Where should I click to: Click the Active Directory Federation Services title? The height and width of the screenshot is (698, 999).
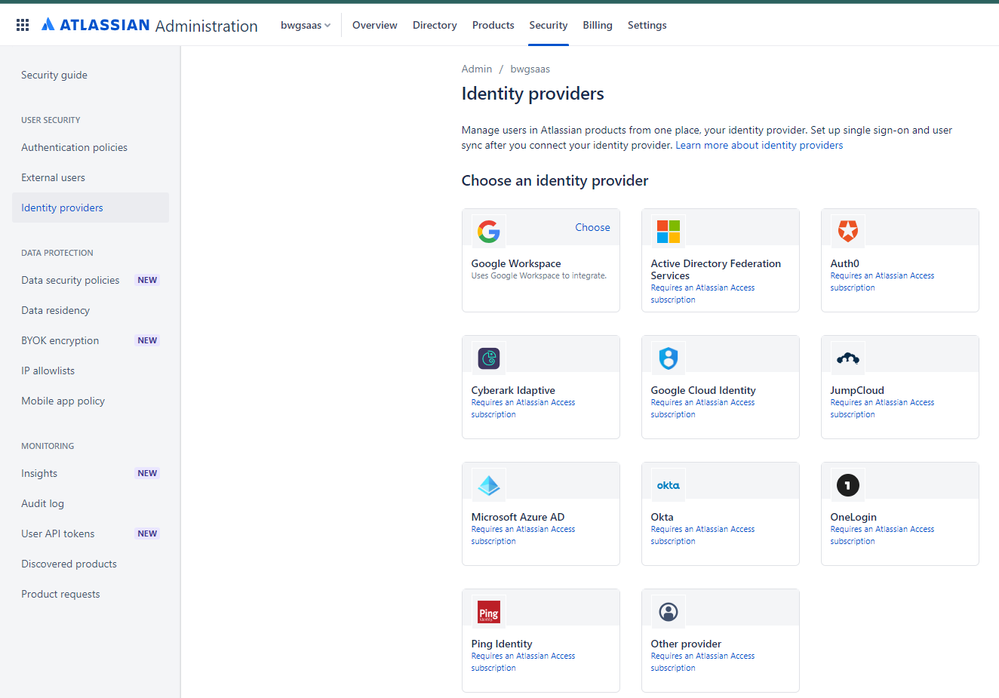[x=715, y=269]
